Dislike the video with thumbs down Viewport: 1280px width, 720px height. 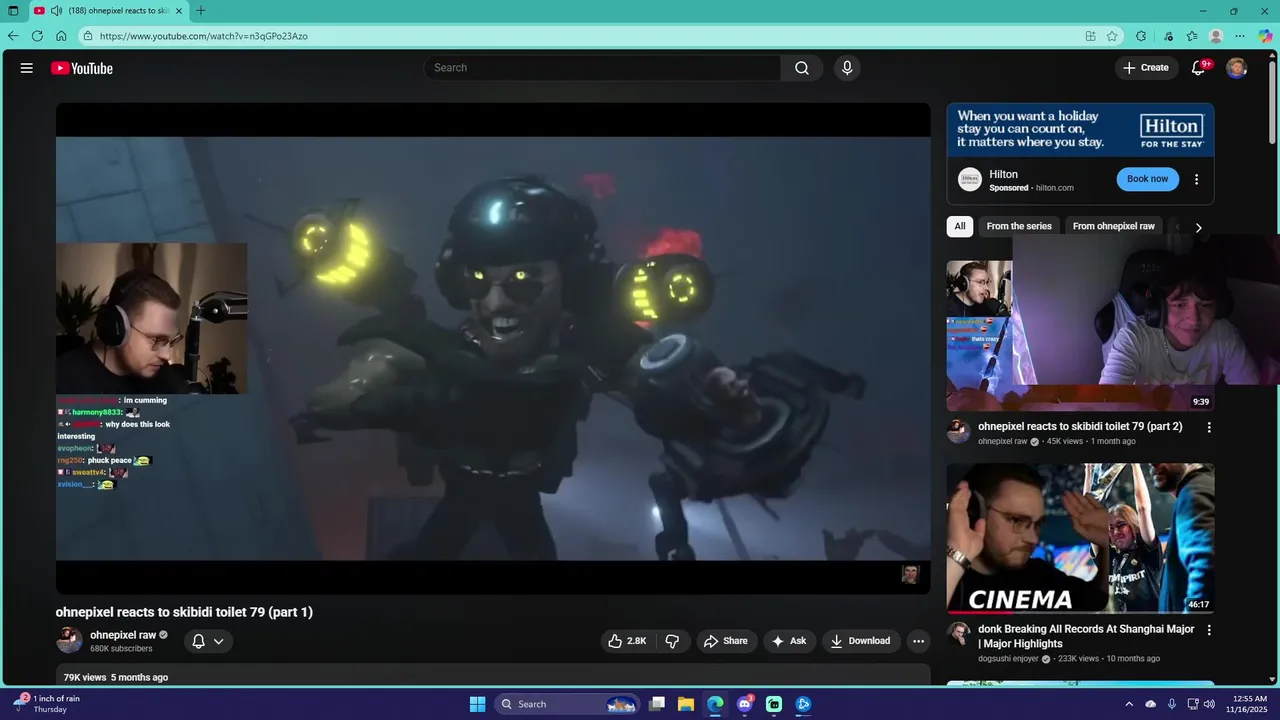(673, 641)
